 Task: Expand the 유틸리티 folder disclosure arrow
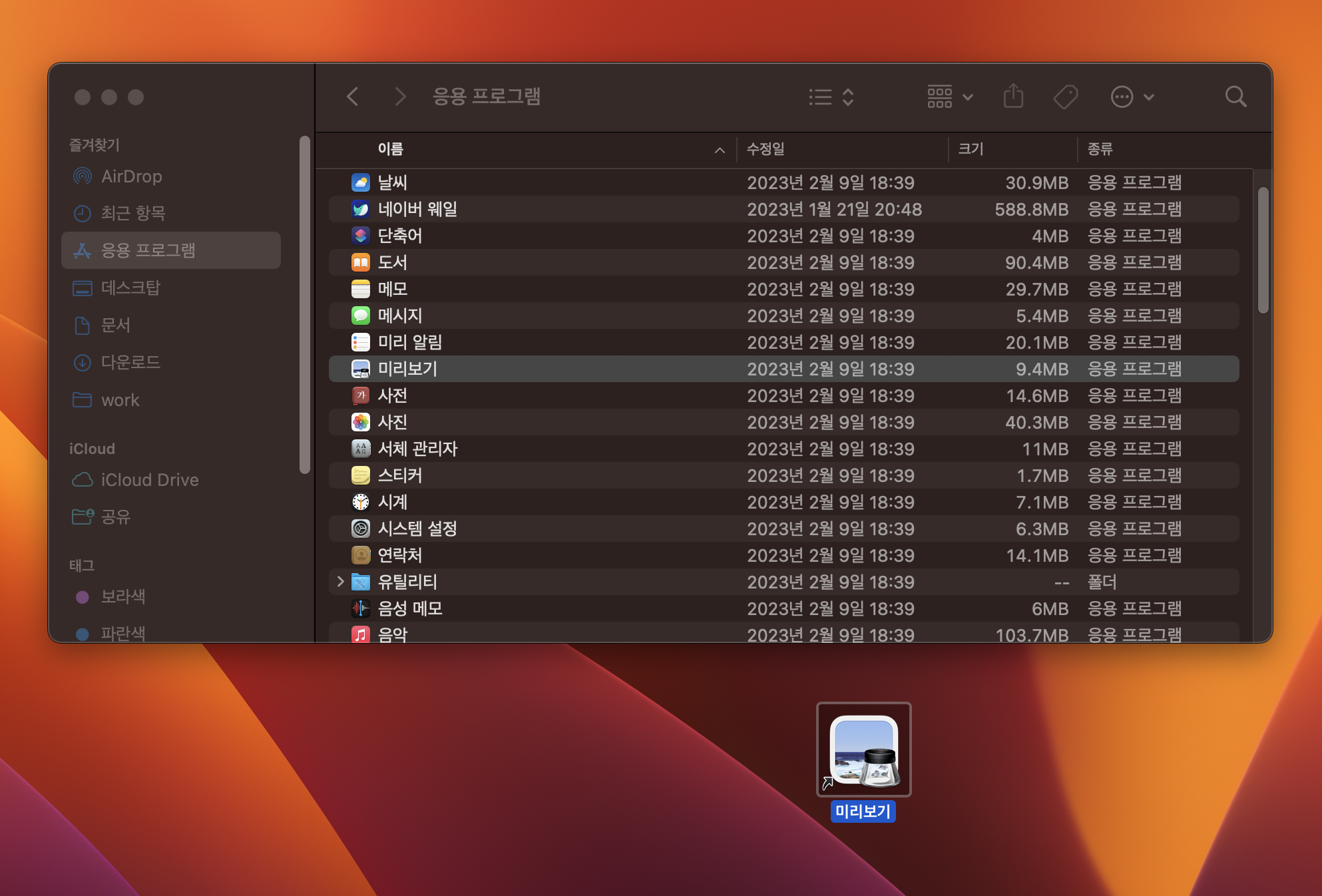pyautogui.click(x=340, y=582)
